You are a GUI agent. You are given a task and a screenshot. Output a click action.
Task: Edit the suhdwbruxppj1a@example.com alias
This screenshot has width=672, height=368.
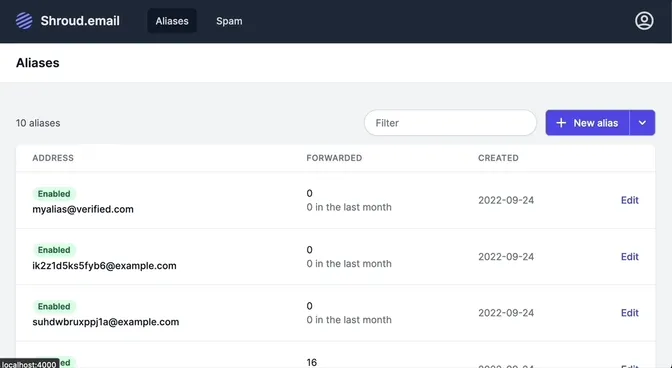click(630, 313)
